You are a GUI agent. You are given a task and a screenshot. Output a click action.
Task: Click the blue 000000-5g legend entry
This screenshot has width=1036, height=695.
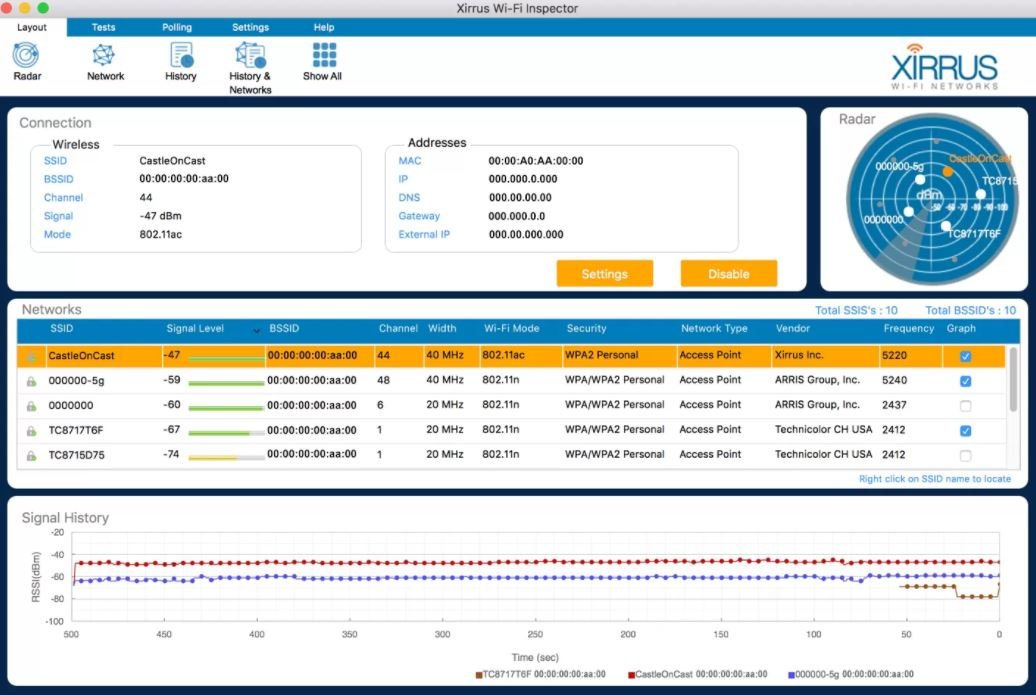click(851, 675)
